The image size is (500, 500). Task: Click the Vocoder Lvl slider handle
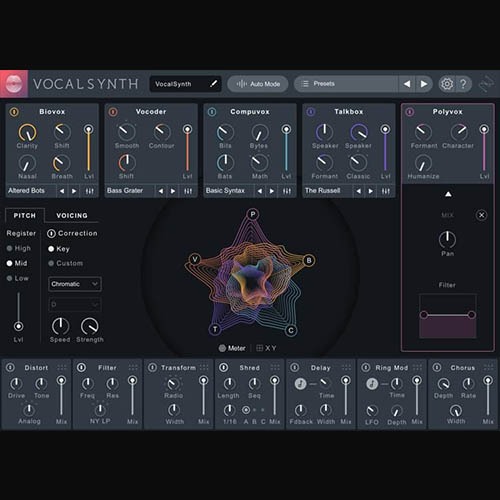tap(187, 129)
